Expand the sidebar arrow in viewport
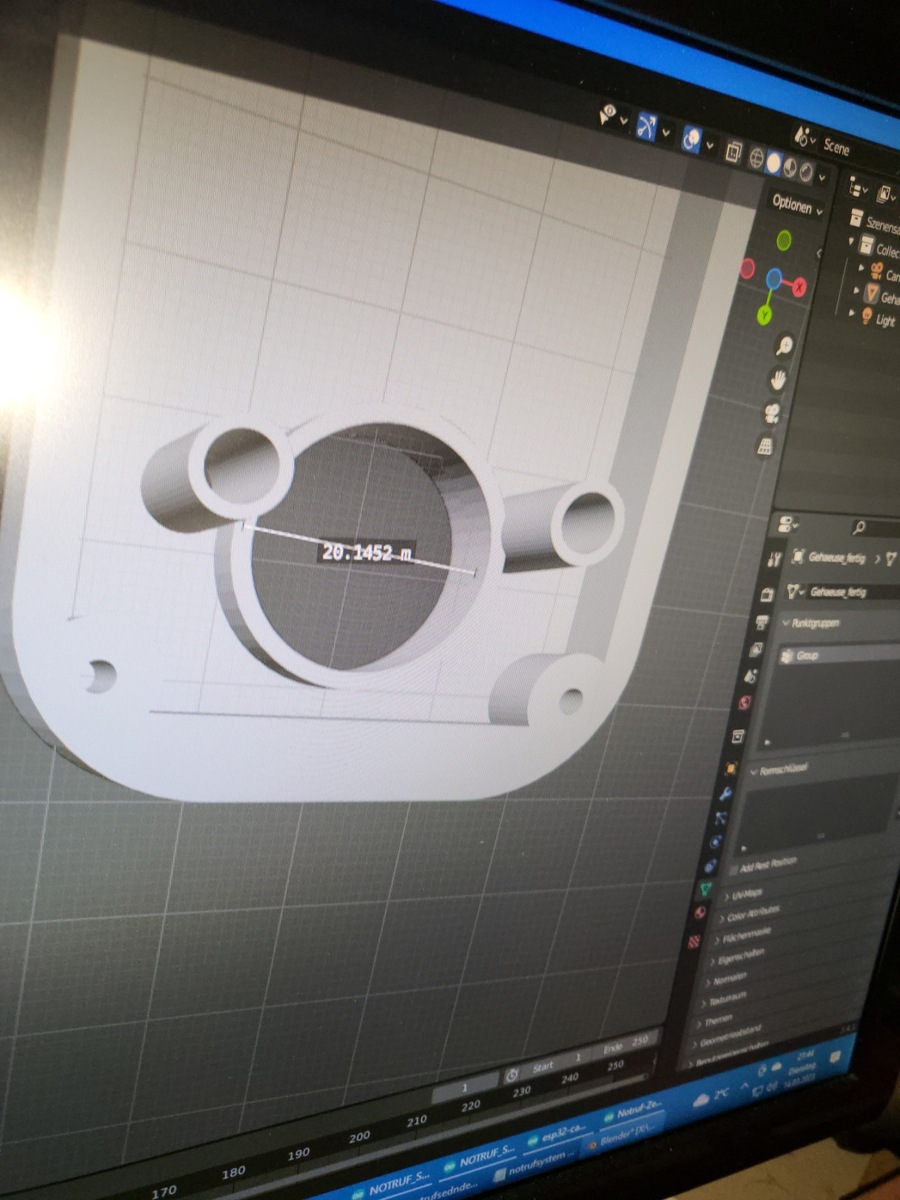Screen dimensions: 900x1200 point(819,253)
